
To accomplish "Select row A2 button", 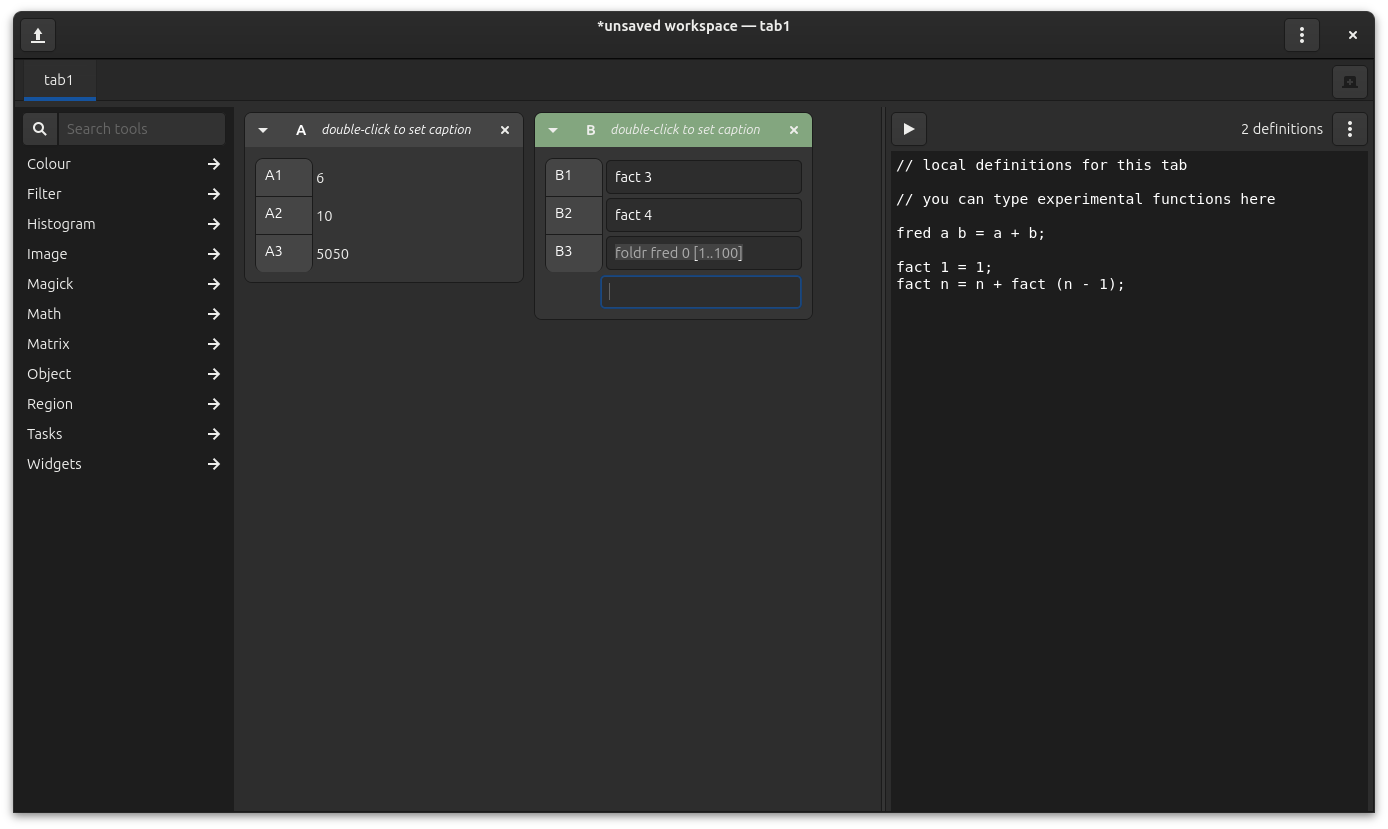I will coord(284,215).
